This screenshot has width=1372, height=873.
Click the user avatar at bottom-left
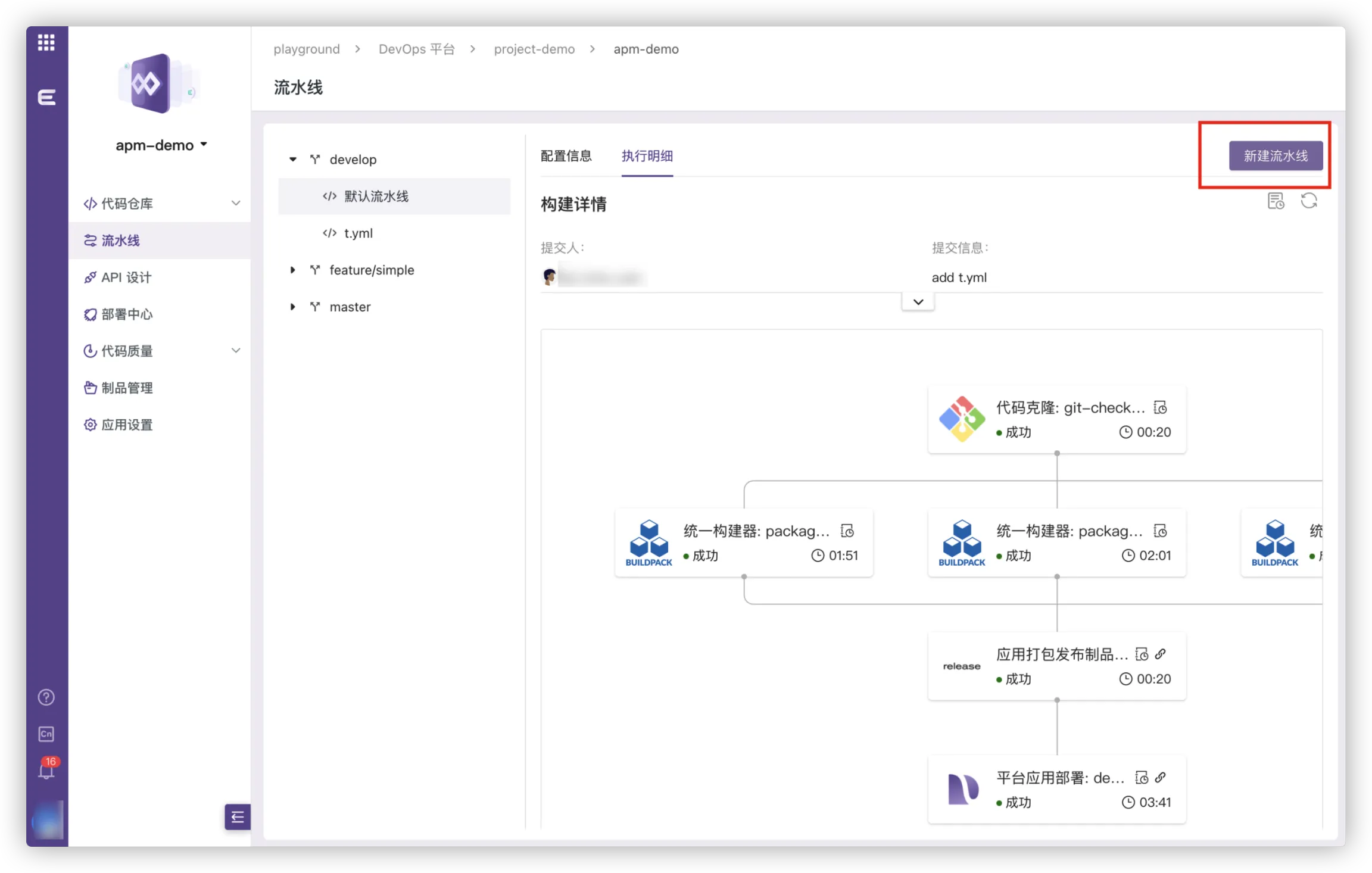click(47, 821)
